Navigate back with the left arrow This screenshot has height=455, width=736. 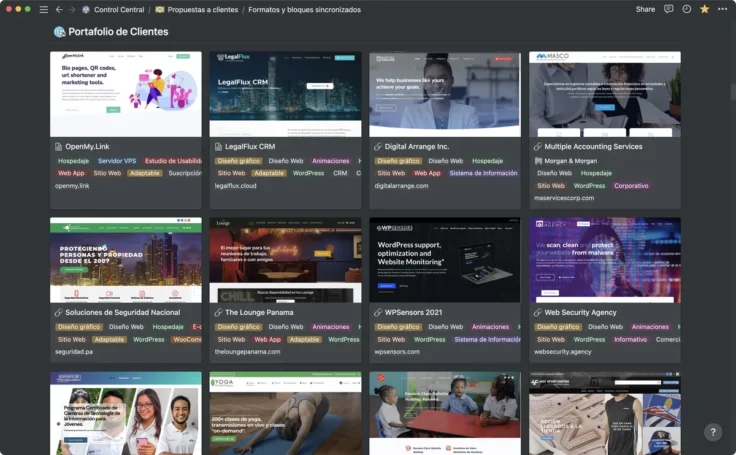(x=59, y=9)
